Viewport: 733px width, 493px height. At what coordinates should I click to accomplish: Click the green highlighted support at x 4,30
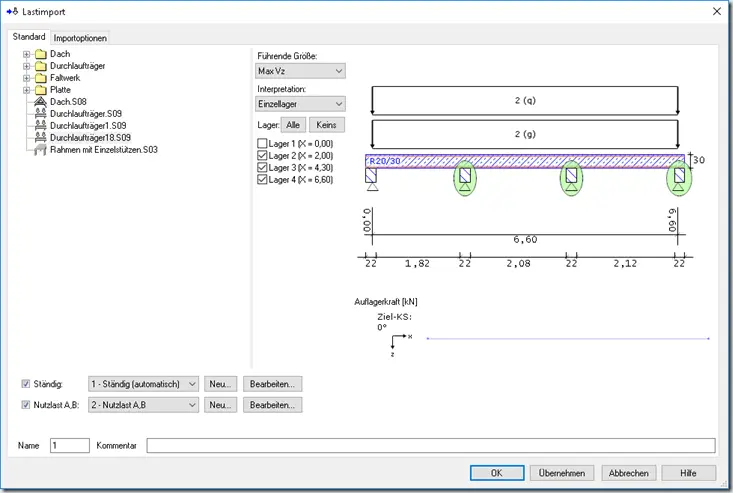click(571, 178)
